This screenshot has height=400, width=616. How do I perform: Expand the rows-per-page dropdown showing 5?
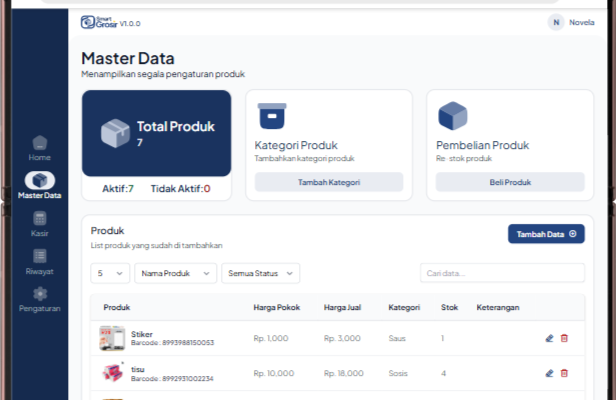[110, 273]
